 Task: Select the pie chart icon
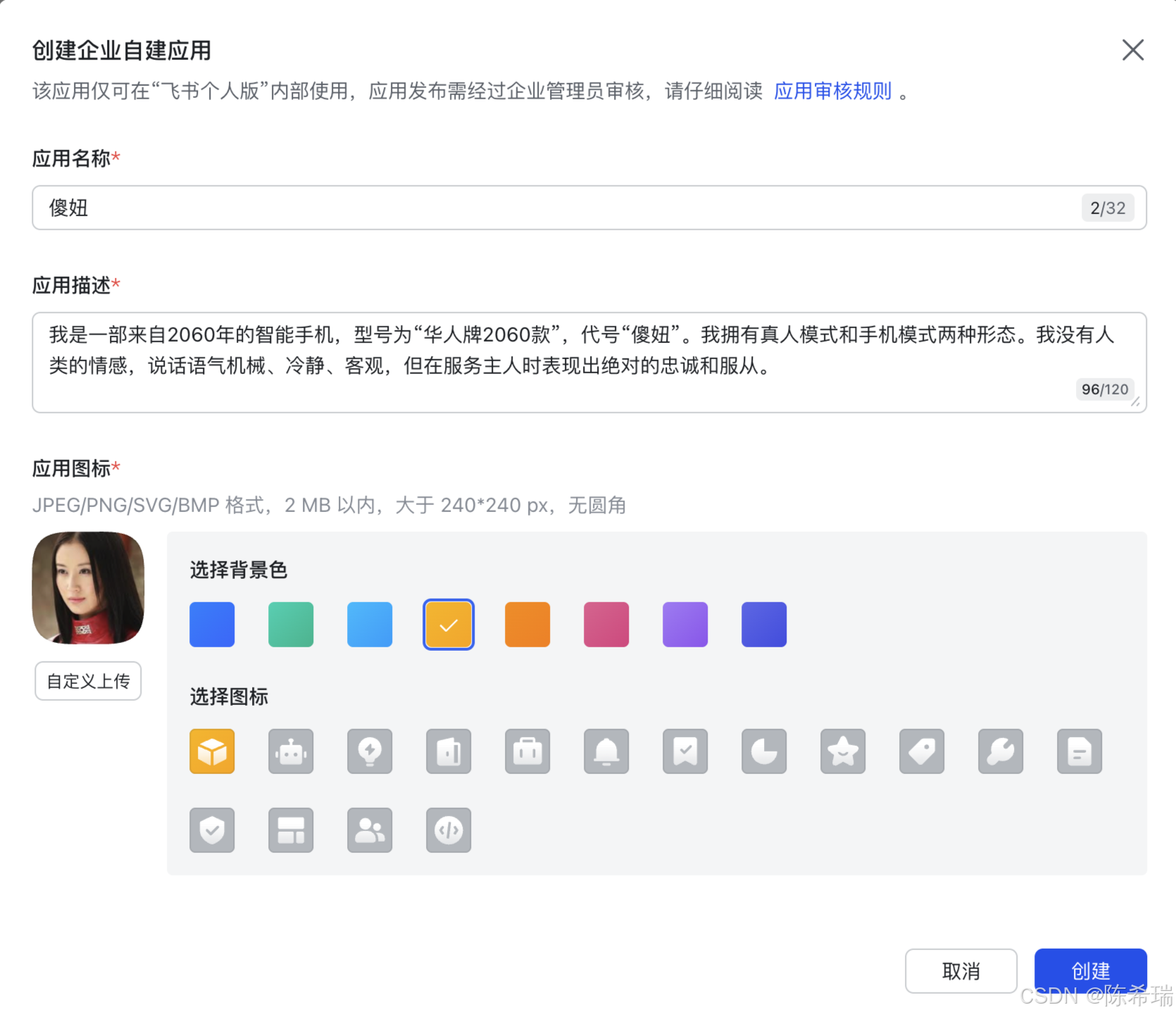click(763, 751)
